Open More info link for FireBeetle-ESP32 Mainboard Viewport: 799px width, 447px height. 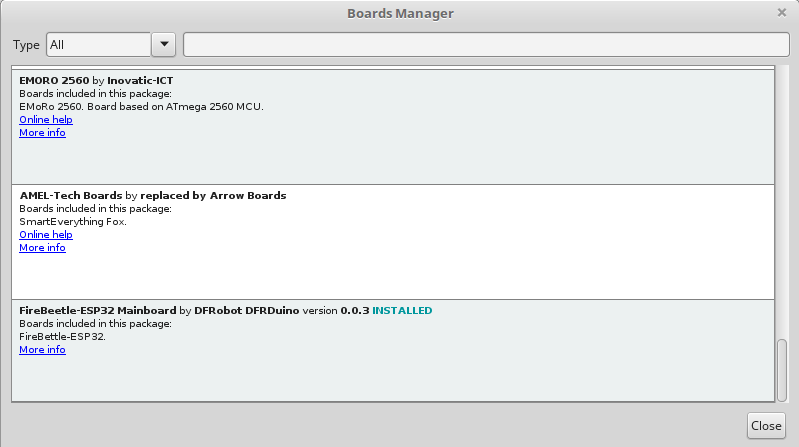42,350
